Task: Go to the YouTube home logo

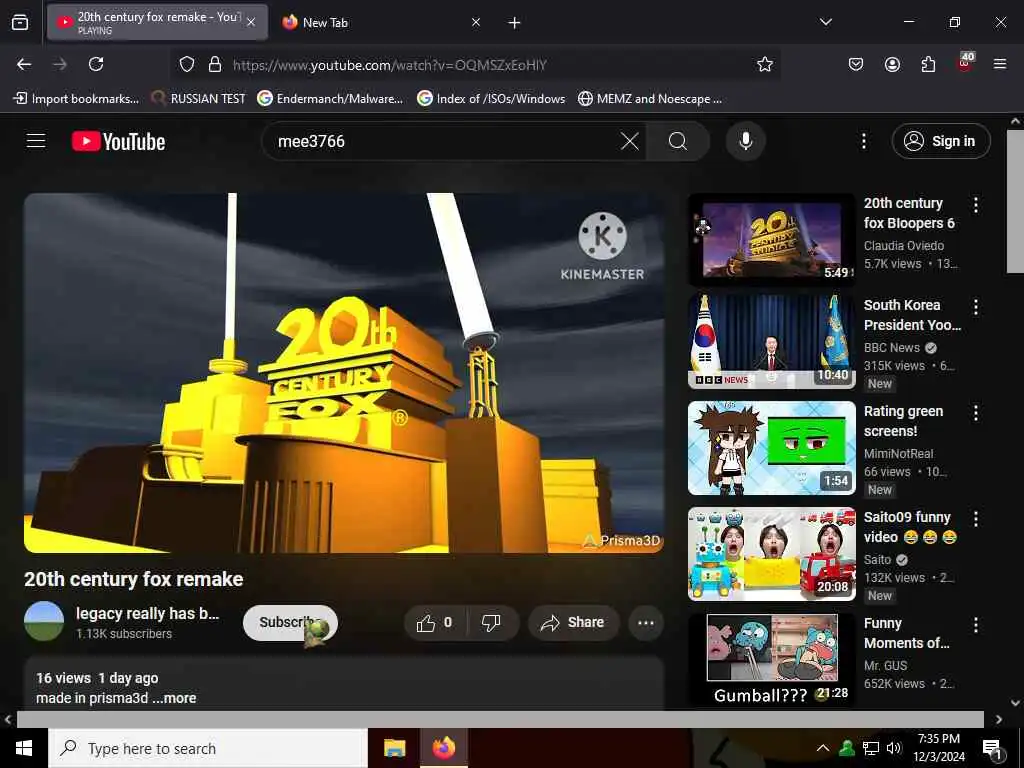Action: tap(118, 141)
